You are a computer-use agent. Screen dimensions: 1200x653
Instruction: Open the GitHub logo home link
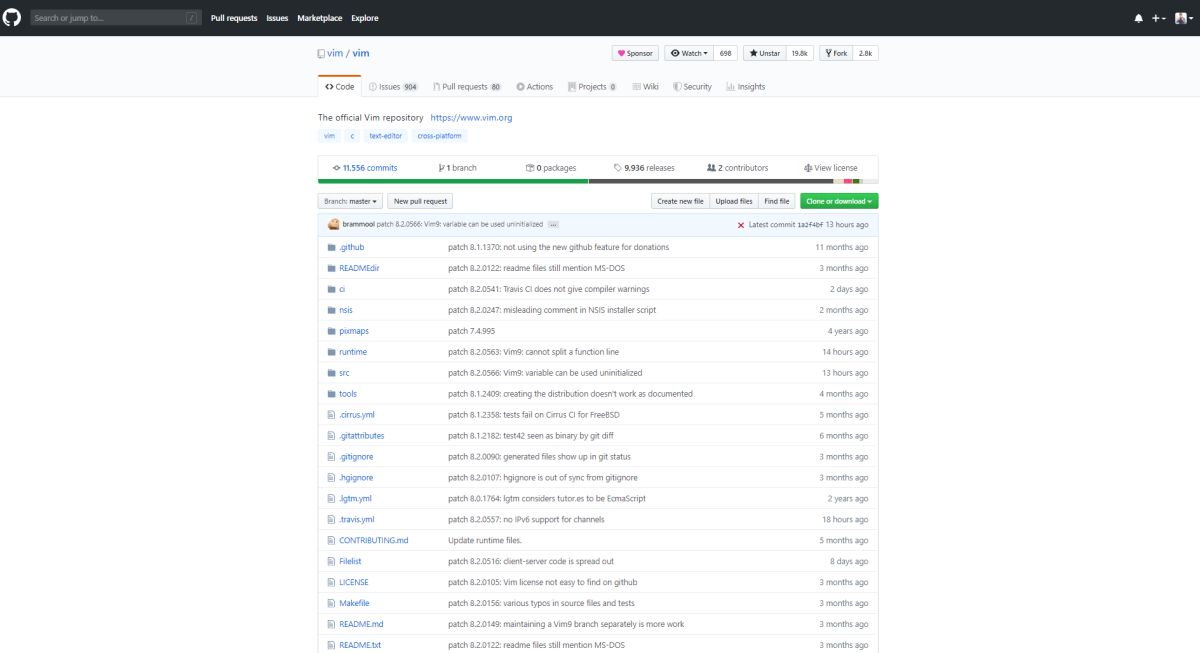pos(13,18)
